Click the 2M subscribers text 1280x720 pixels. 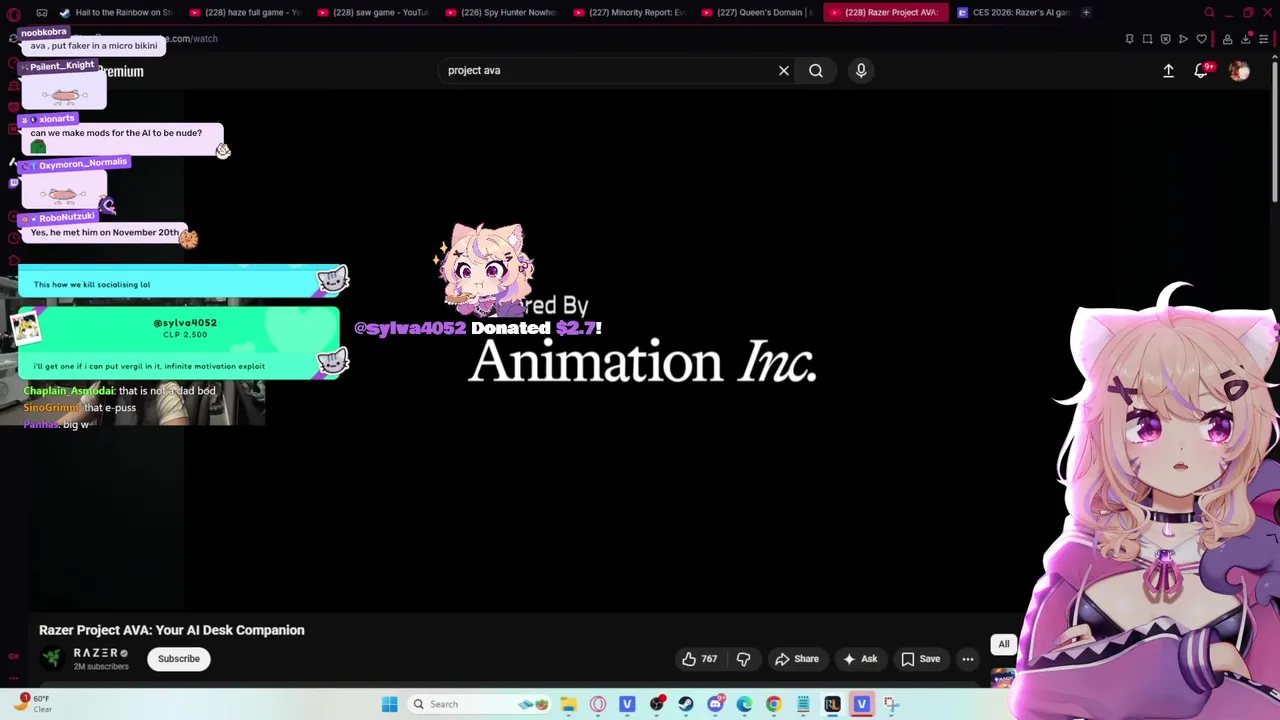[x=101, y=666]
